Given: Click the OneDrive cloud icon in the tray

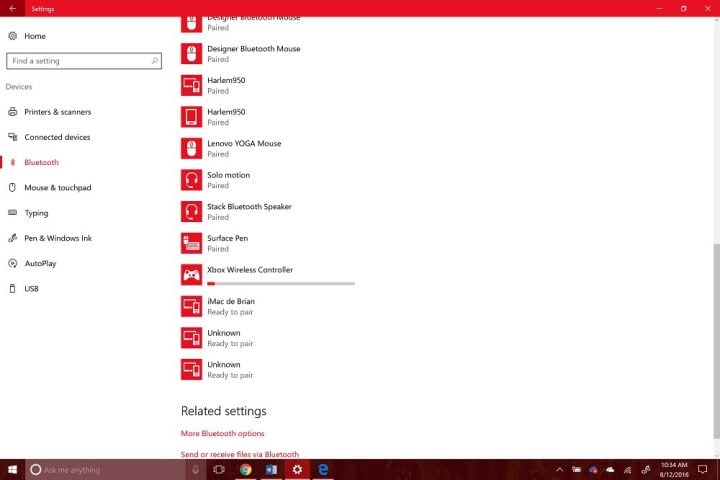Looking at the screenshot, I should point(610,469).
